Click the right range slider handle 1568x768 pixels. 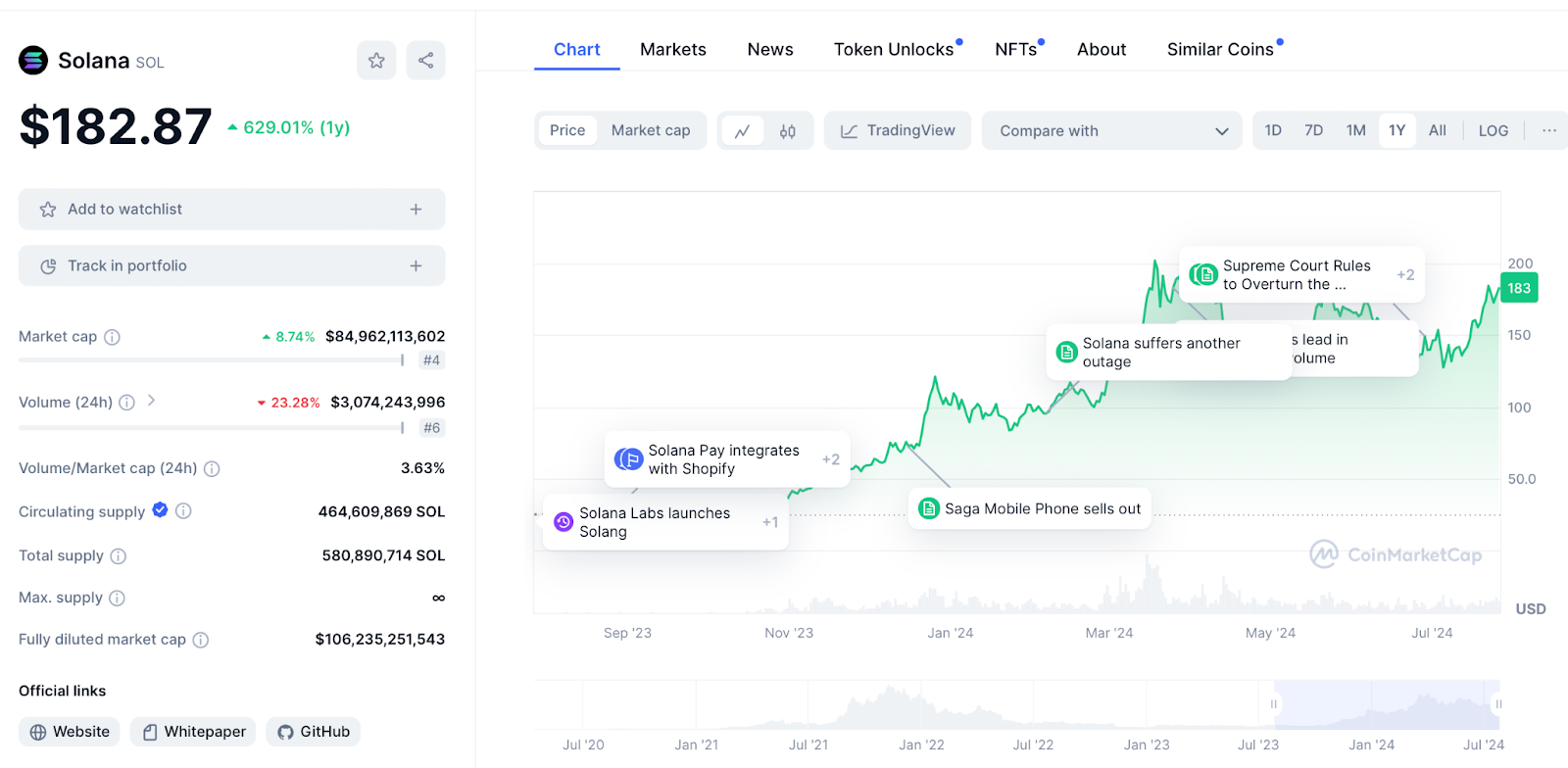tap(1498, 704)
